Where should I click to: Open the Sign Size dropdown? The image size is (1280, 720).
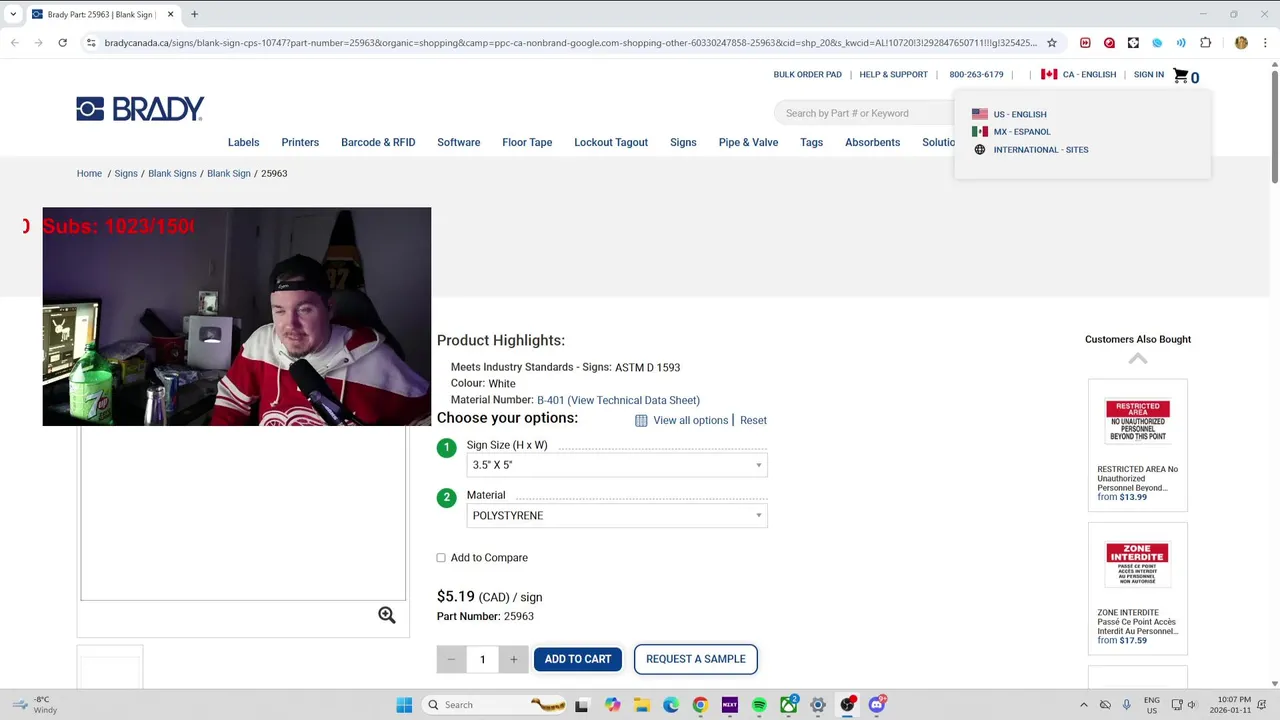617,465
